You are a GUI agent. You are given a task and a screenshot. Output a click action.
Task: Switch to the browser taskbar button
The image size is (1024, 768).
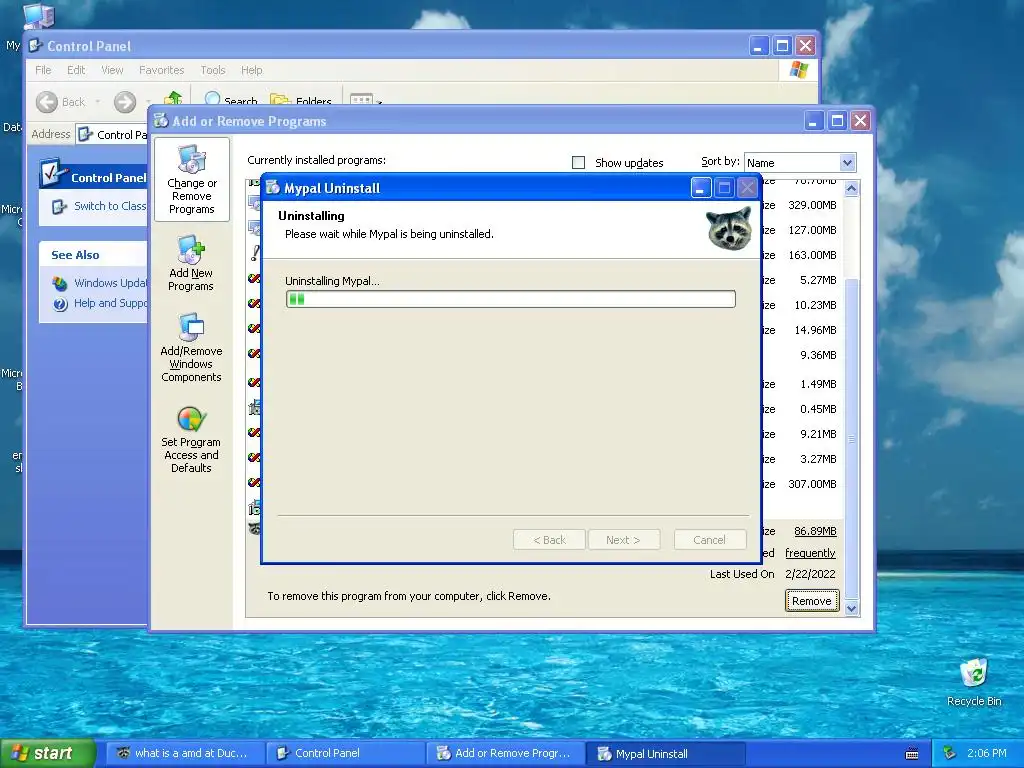pyautogui.click(x=185, y=754)
